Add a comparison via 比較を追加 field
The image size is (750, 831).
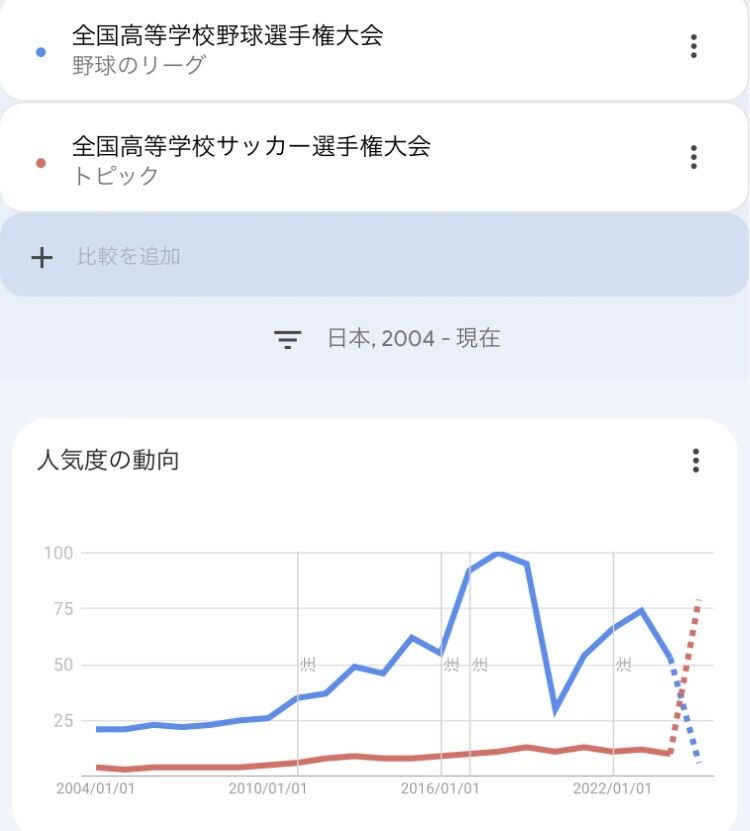[374, 255]
